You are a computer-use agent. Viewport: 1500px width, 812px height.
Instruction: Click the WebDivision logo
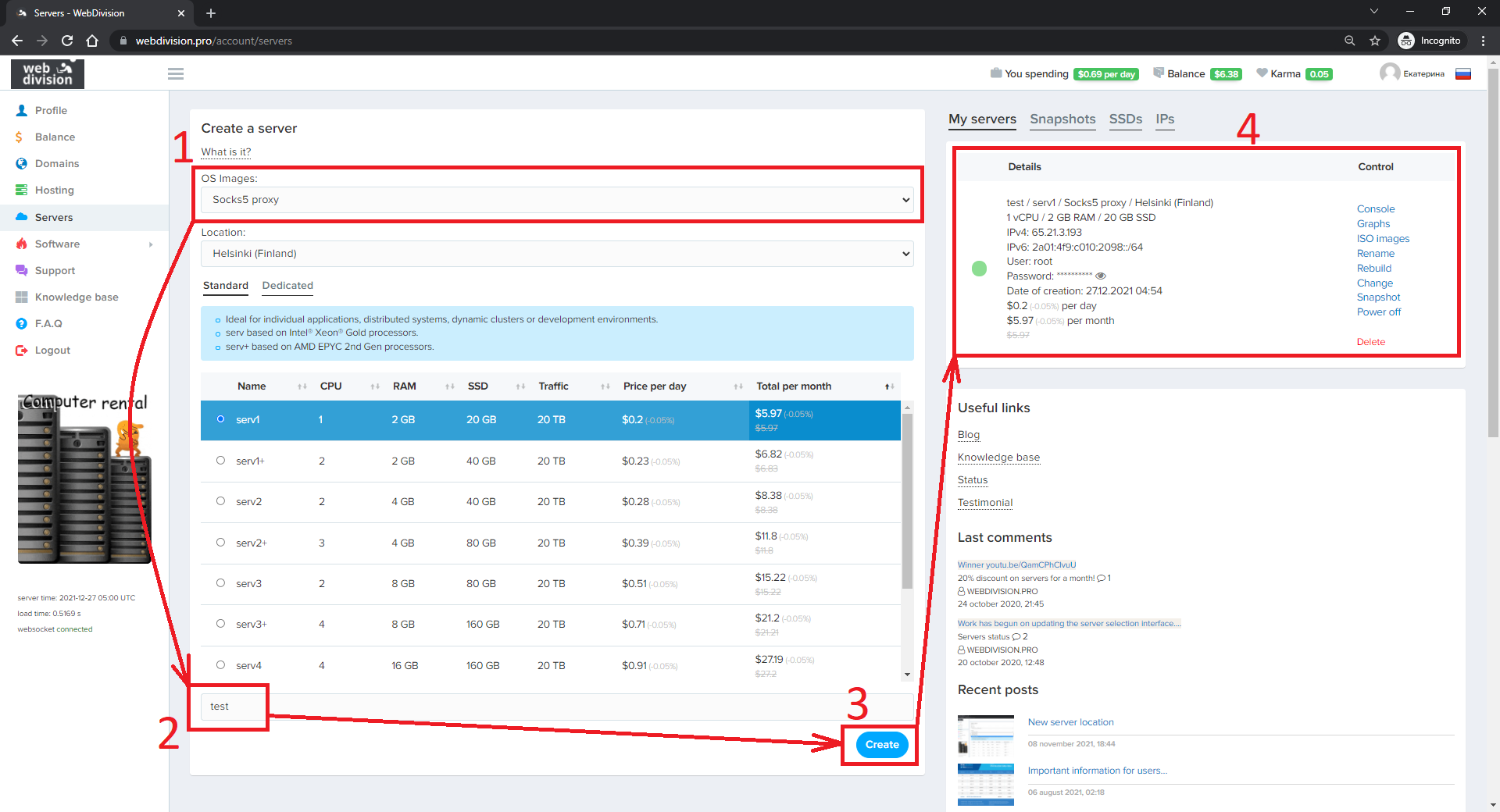pyautogui.click(x=48, y=74)
